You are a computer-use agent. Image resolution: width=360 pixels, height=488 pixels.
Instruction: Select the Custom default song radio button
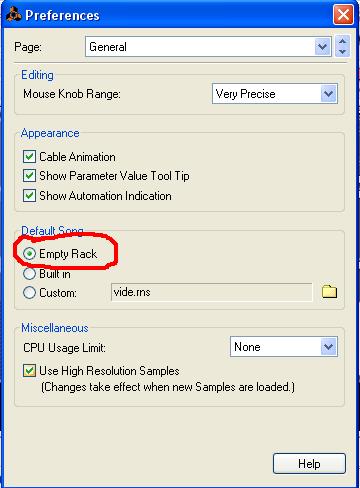[x=29, y=293]
